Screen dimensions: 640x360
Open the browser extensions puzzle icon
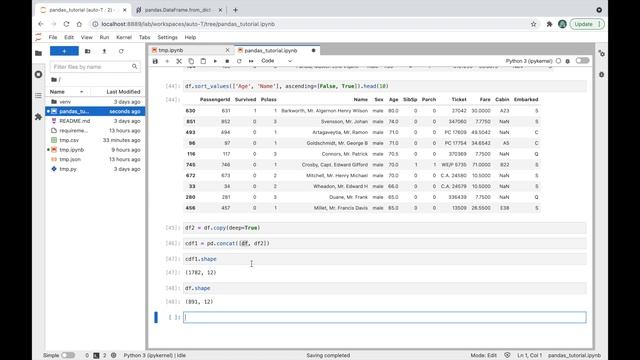[549, 24]
